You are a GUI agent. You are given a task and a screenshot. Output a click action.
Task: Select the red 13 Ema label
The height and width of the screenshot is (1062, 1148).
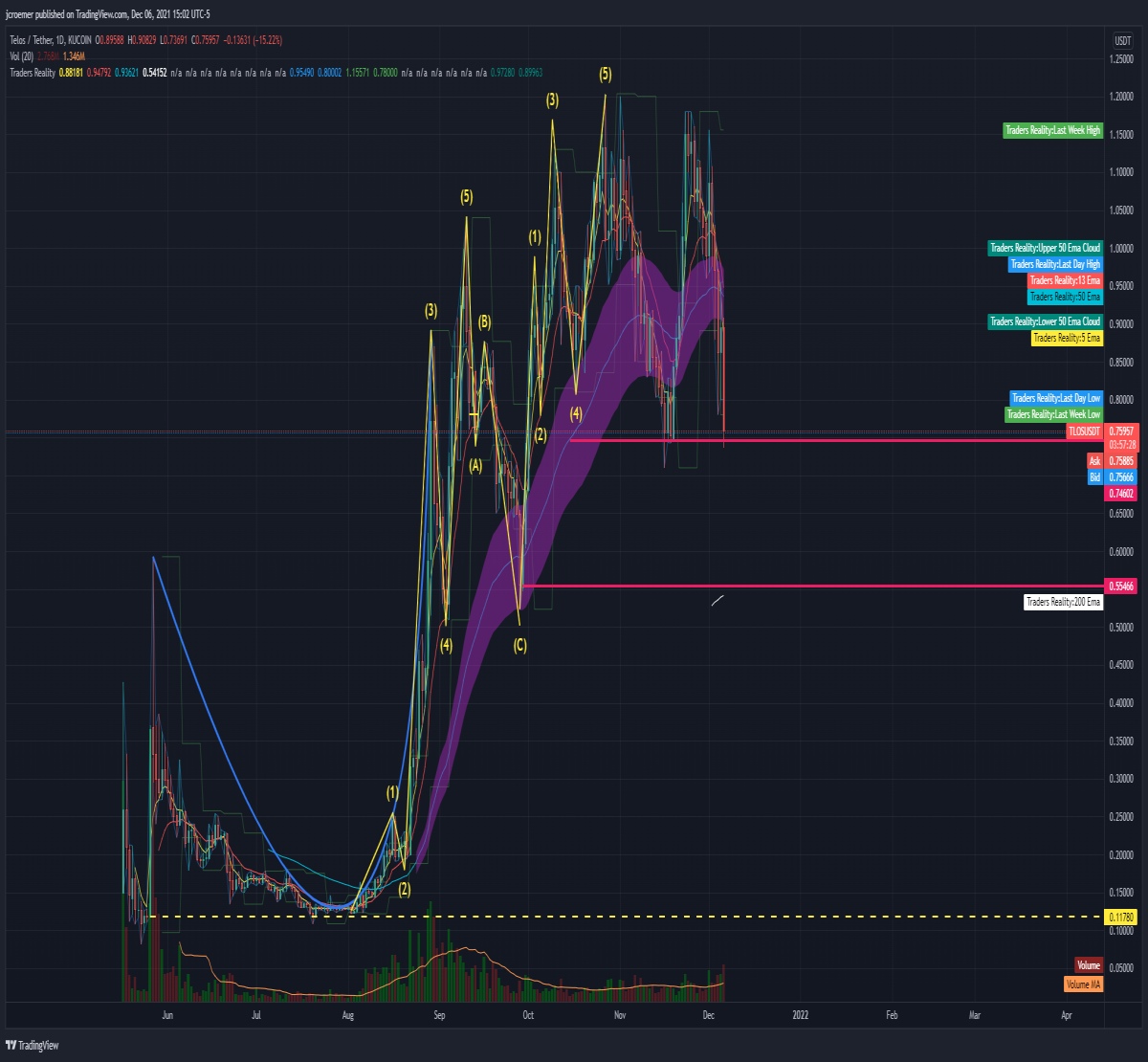[x=1065, y=280]
